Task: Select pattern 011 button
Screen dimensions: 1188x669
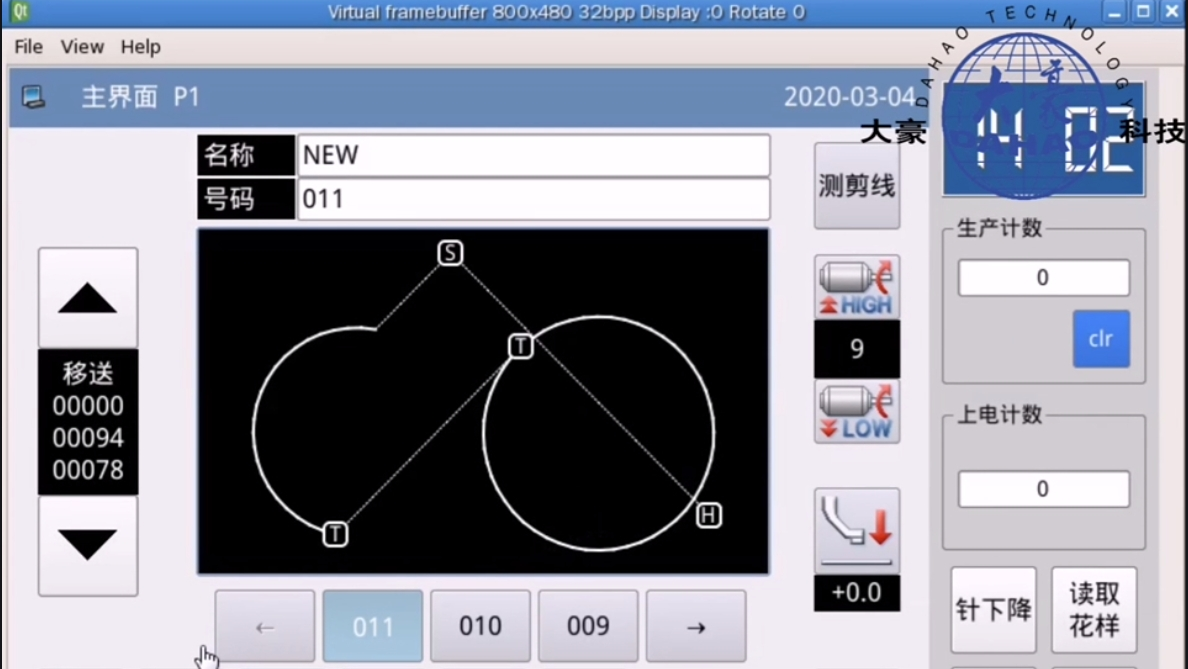Action: [x=373, y=627]
